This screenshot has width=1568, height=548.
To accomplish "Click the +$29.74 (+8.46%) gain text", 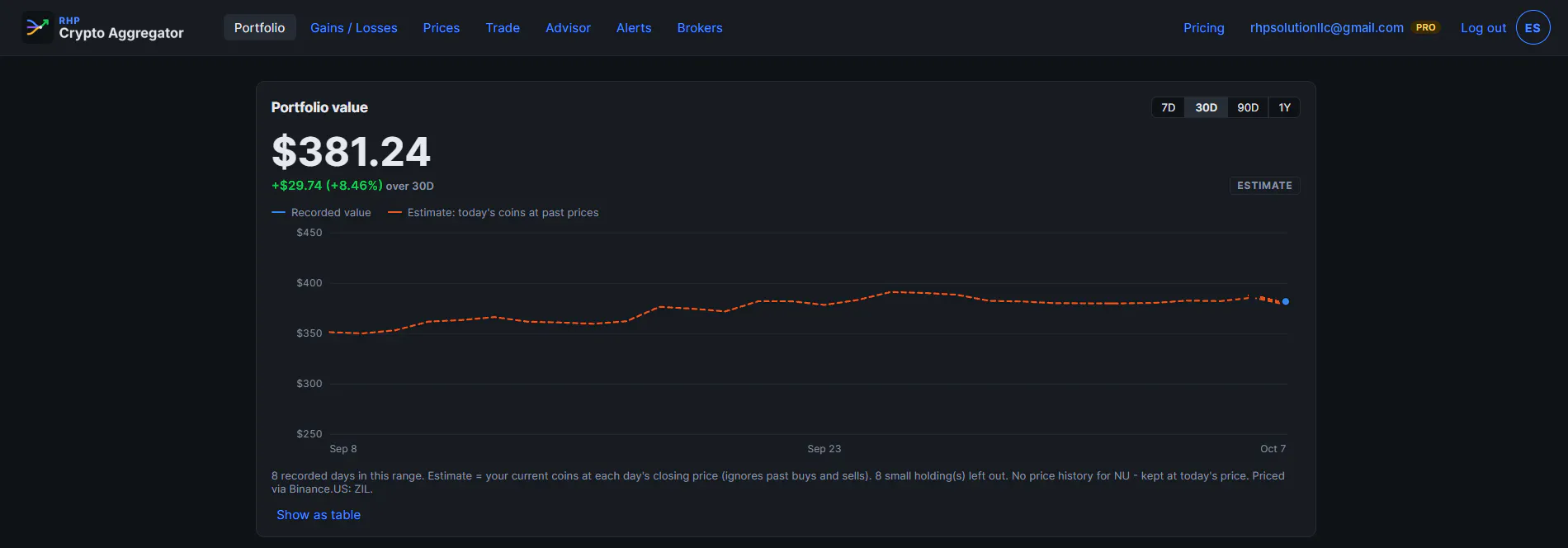I will click(327, 185).
